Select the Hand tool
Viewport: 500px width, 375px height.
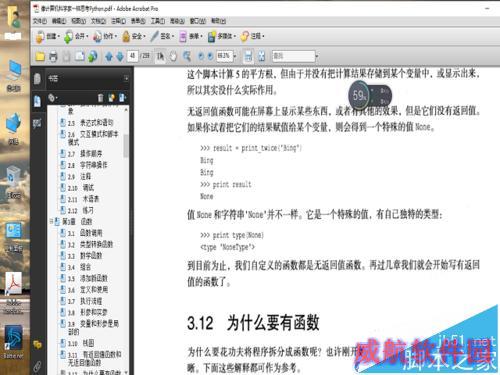coord(173,56)
